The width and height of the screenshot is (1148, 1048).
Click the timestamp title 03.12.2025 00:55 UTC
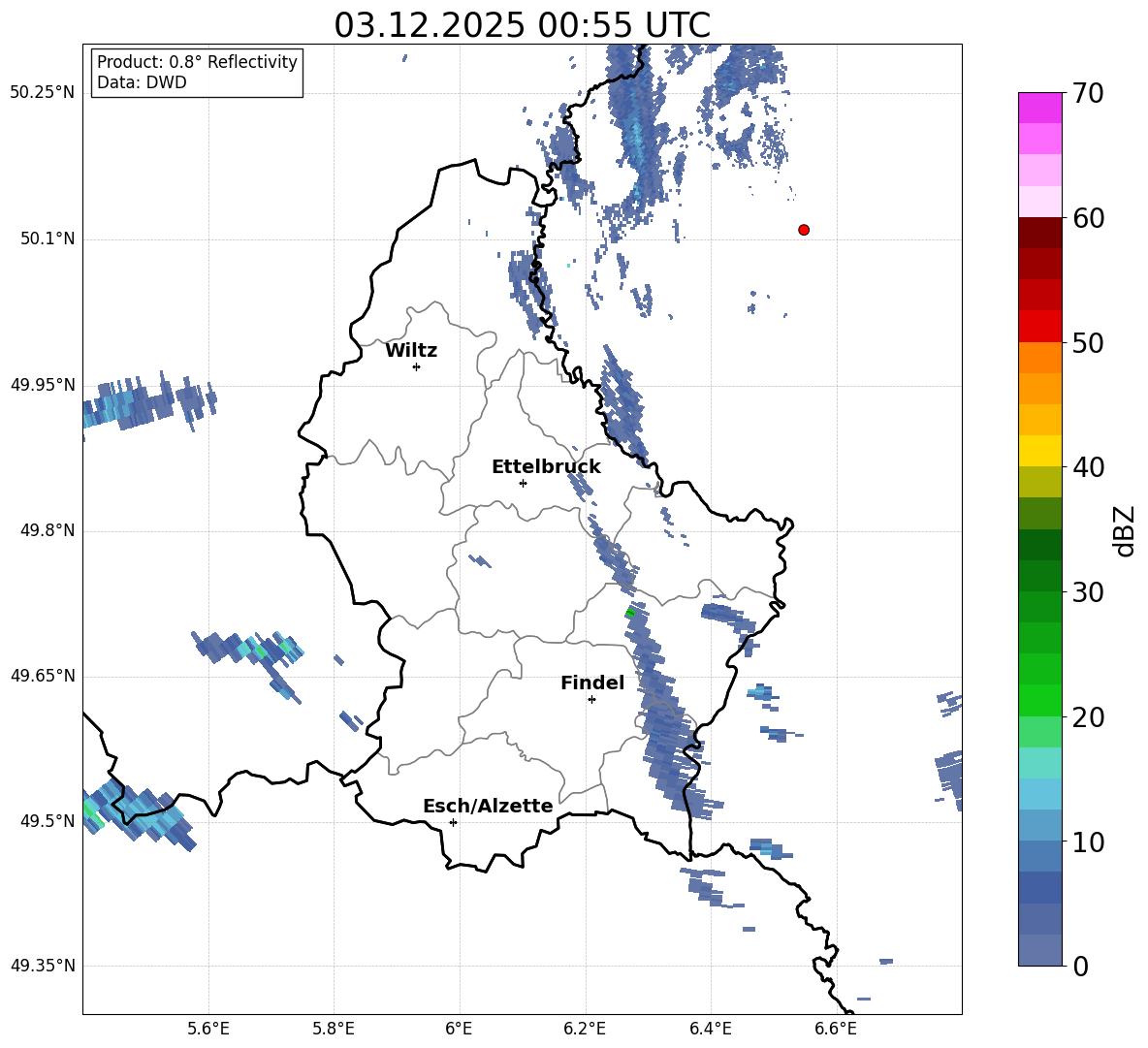point(522,25)
